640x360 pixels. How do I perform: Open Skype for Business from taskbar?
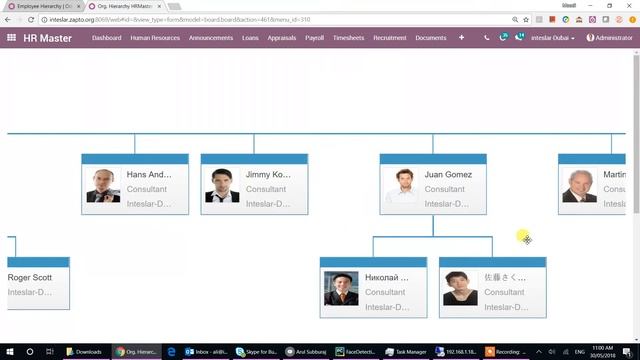(256, 351)
